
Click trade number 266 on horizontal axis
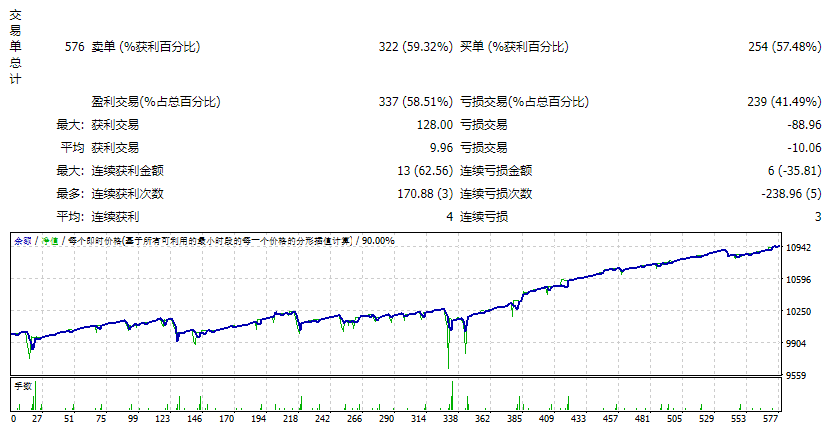click(x=355, y=419)
